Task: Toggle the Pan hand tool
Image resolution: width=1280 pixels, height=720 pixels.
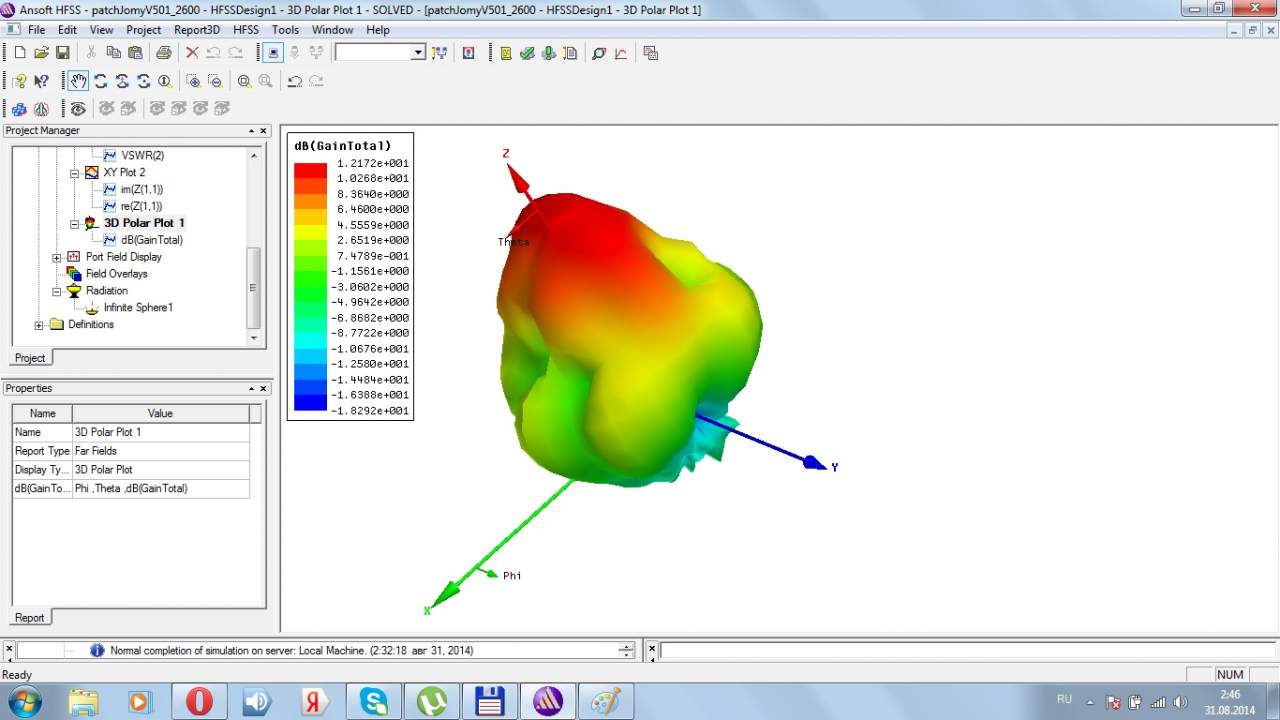Action: pyautogui.click(x=78, y=81)
